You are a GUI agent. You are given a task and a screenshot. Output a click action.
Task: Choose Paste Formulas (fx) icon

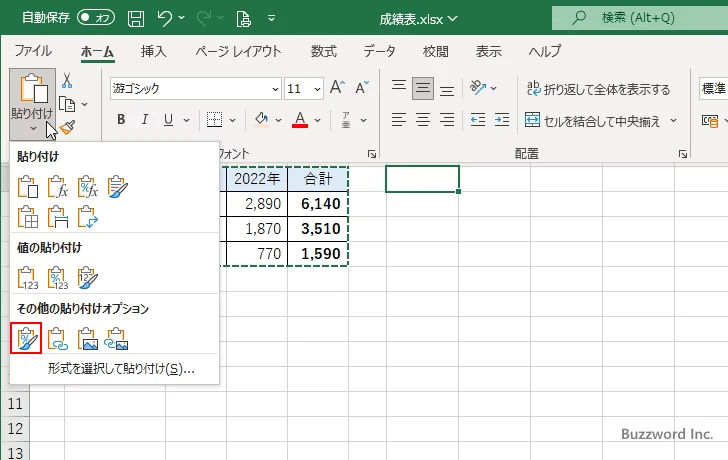pyautogui.click(x=58, y=187)
